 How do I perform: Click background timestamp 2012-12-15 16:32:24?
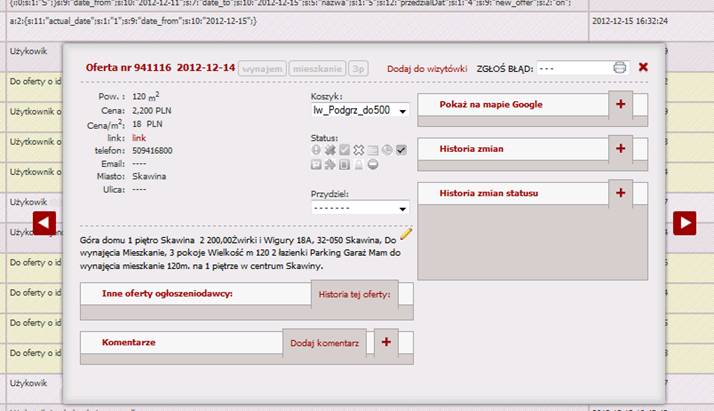tap(630, 21)
